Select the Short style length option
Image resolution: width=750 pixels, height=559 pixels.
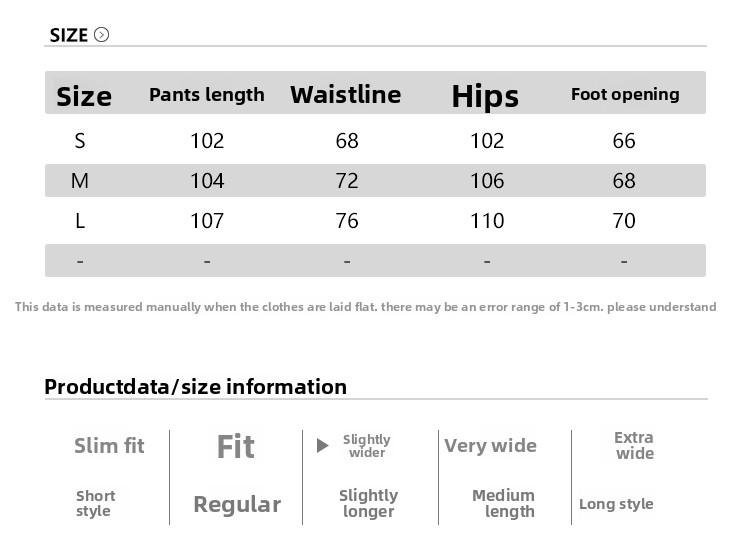pyautogui.click(x=95, y=503)
